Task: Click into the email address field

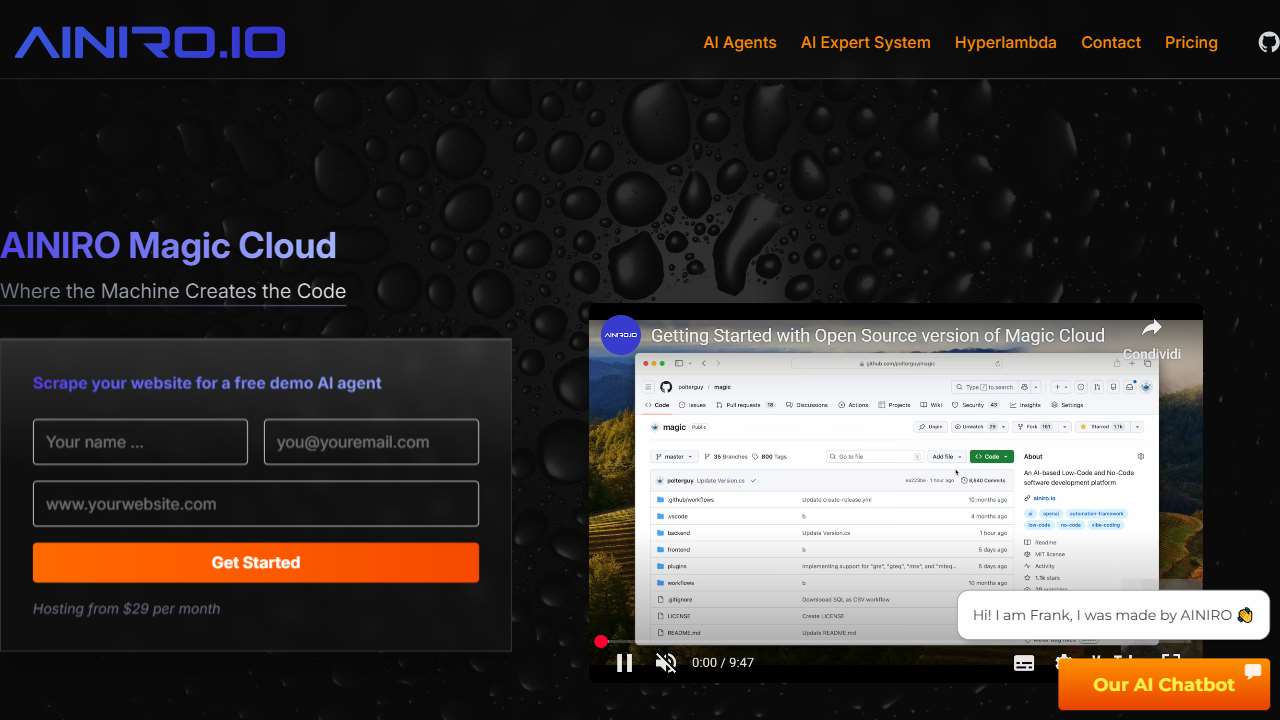Action: [371, 442]
